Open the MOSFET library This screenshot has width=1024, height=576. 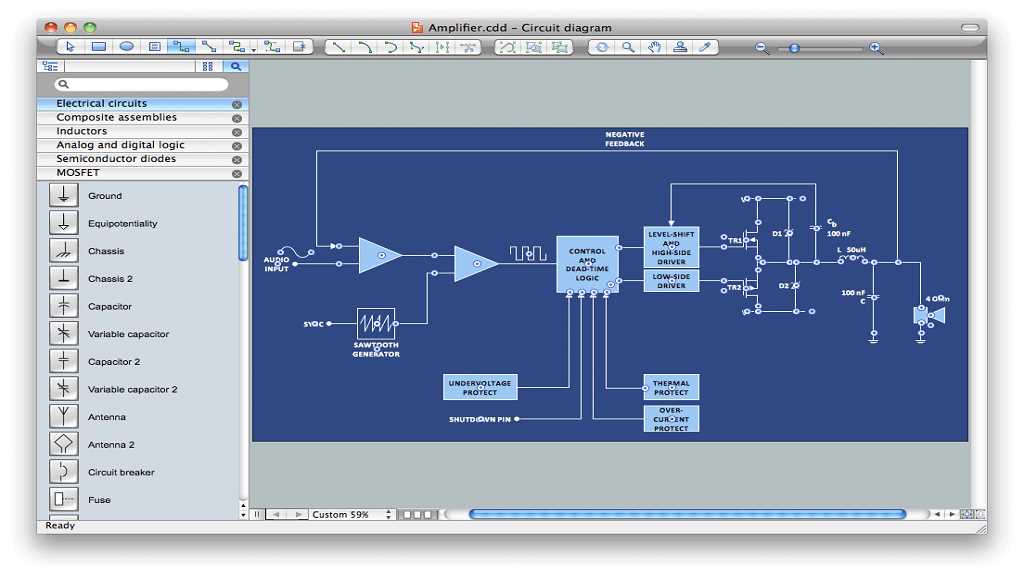(x=142, y=173)
